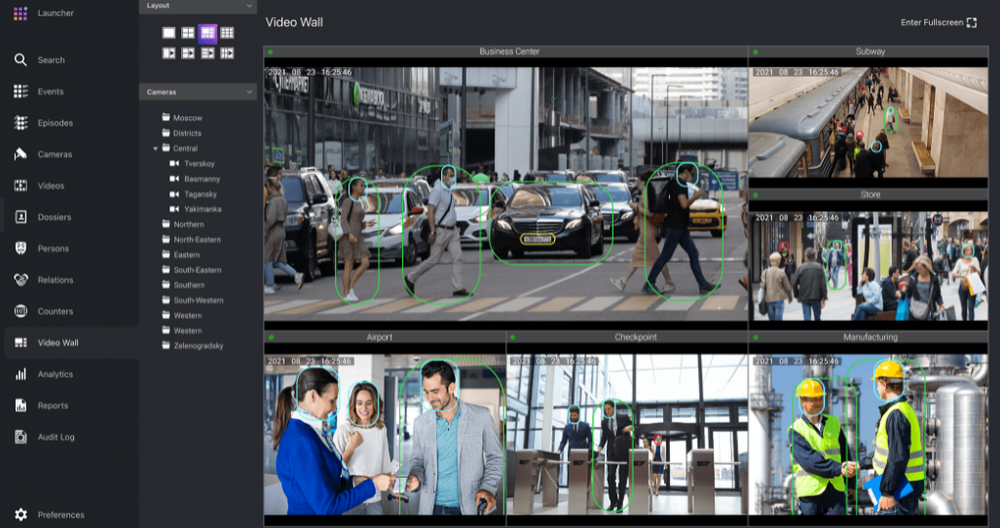This screenshot has height=528, width=1000.
Task: Click the Checkpoint tile header
Action: (x=627, y=337)
